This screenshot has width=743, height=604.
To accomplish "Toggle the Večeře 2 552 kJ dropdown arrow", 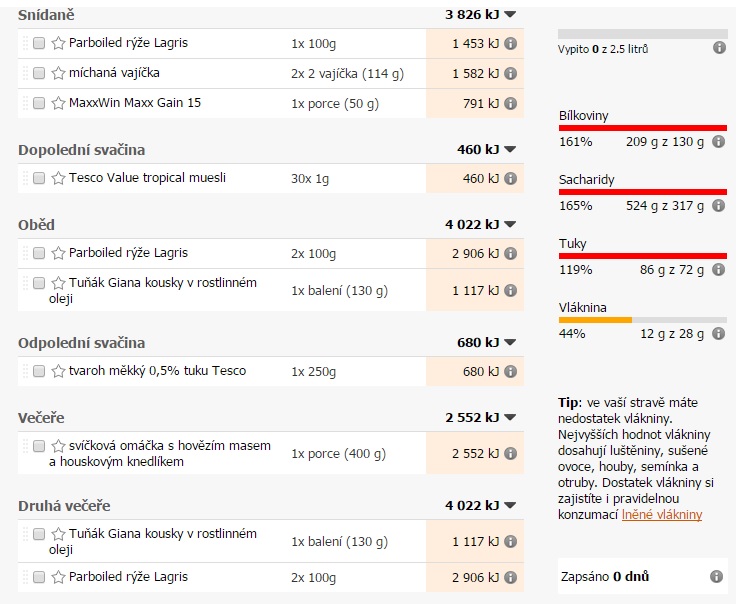I will 510,418.
